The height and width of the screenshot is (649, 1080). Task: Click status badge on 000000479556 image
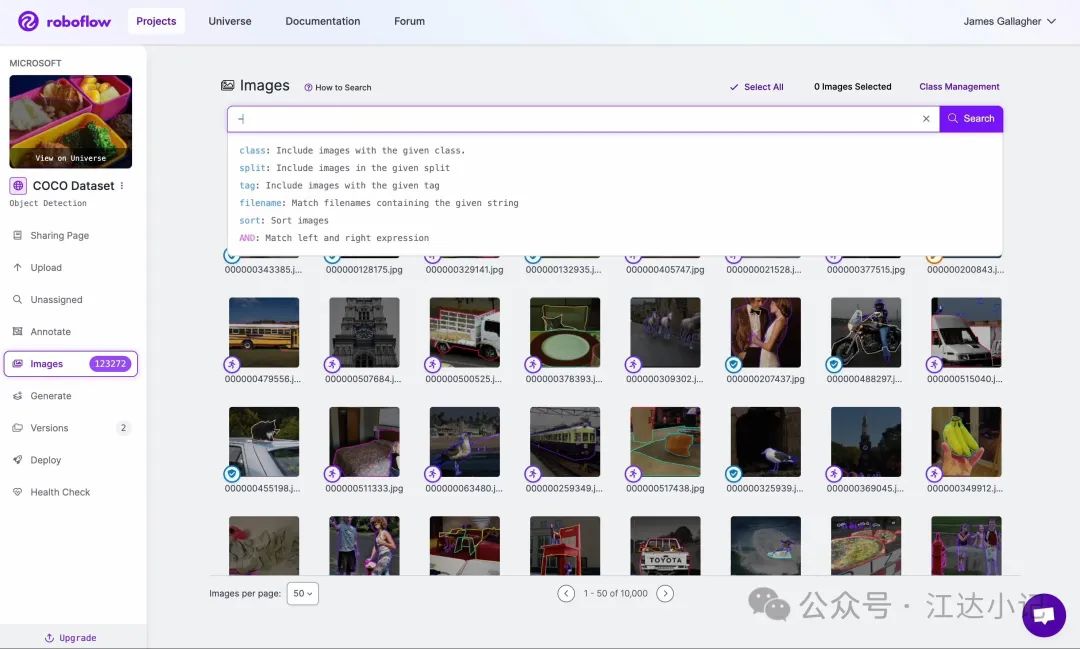point(231,364)
